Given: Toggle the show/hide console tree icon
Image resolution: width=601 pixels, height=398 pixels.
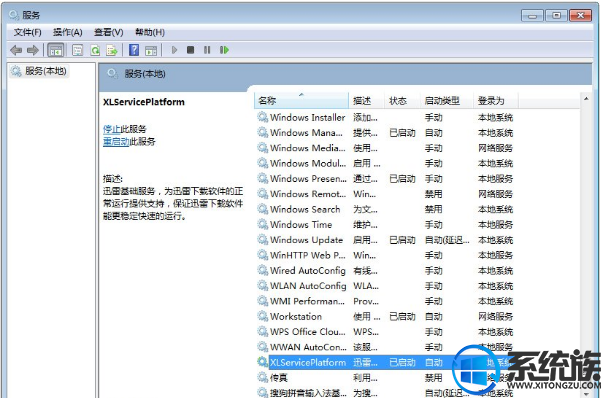Looking at the screenshot, I should point(56,50).
